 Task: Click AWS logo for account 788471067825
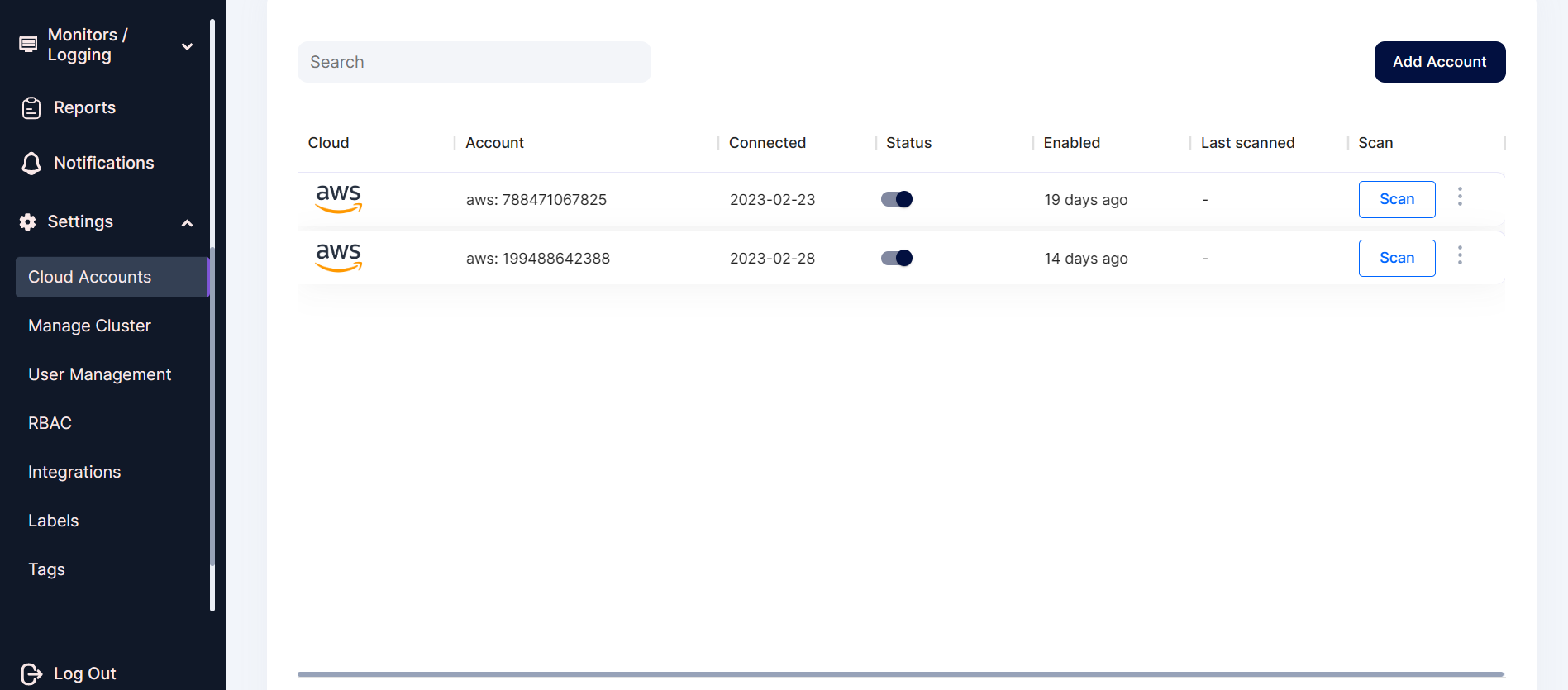point(339,199)
